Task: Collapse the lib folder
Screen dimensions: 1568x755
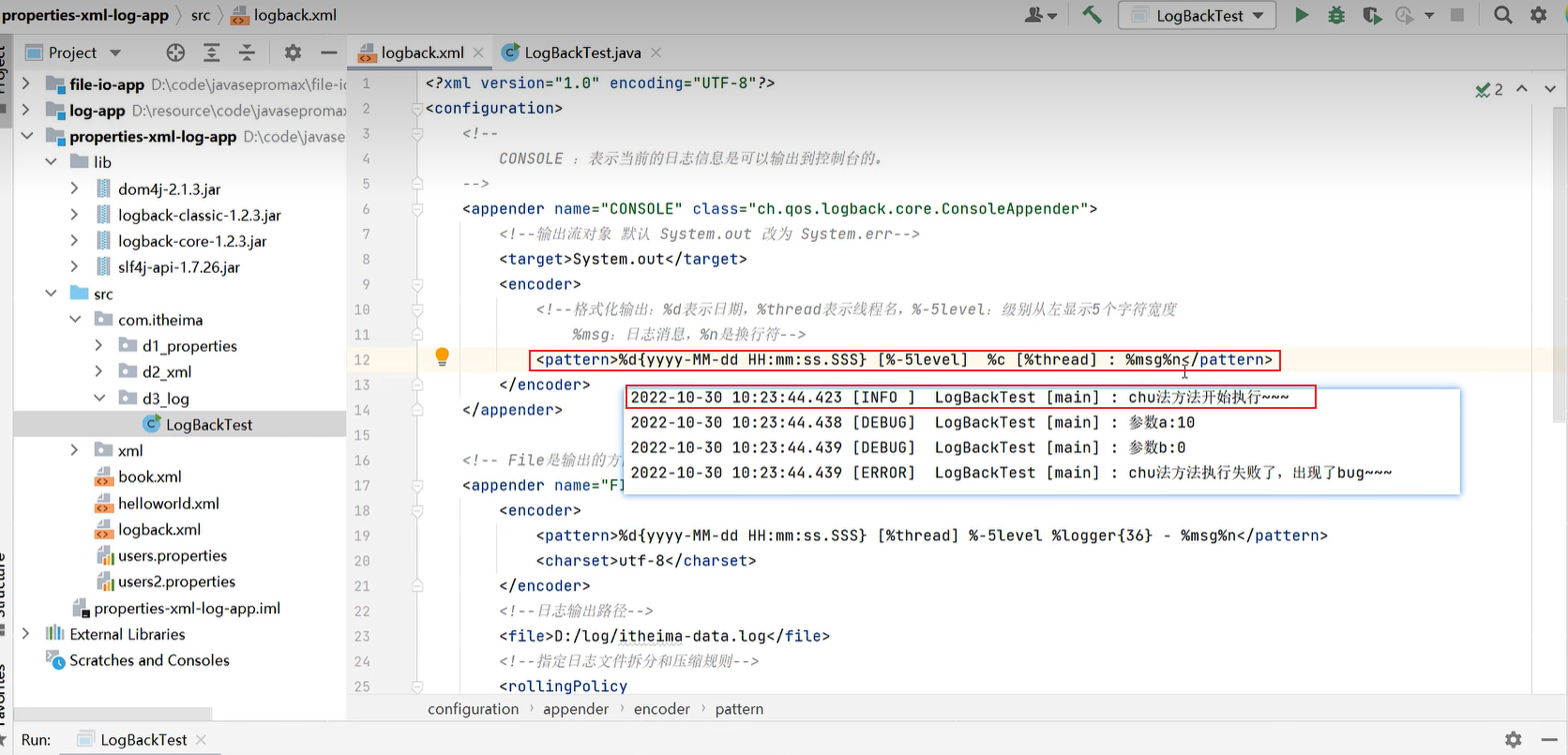Action: tap(51, 162)
